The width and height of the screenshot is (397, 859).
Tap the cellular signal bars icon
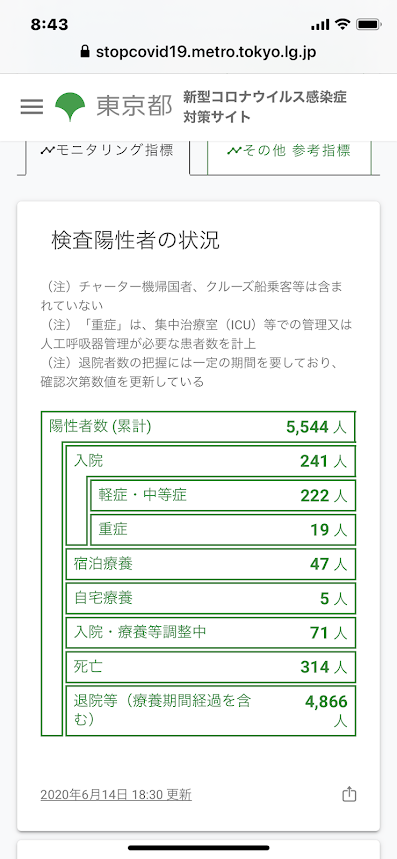(x=320, y=25)
